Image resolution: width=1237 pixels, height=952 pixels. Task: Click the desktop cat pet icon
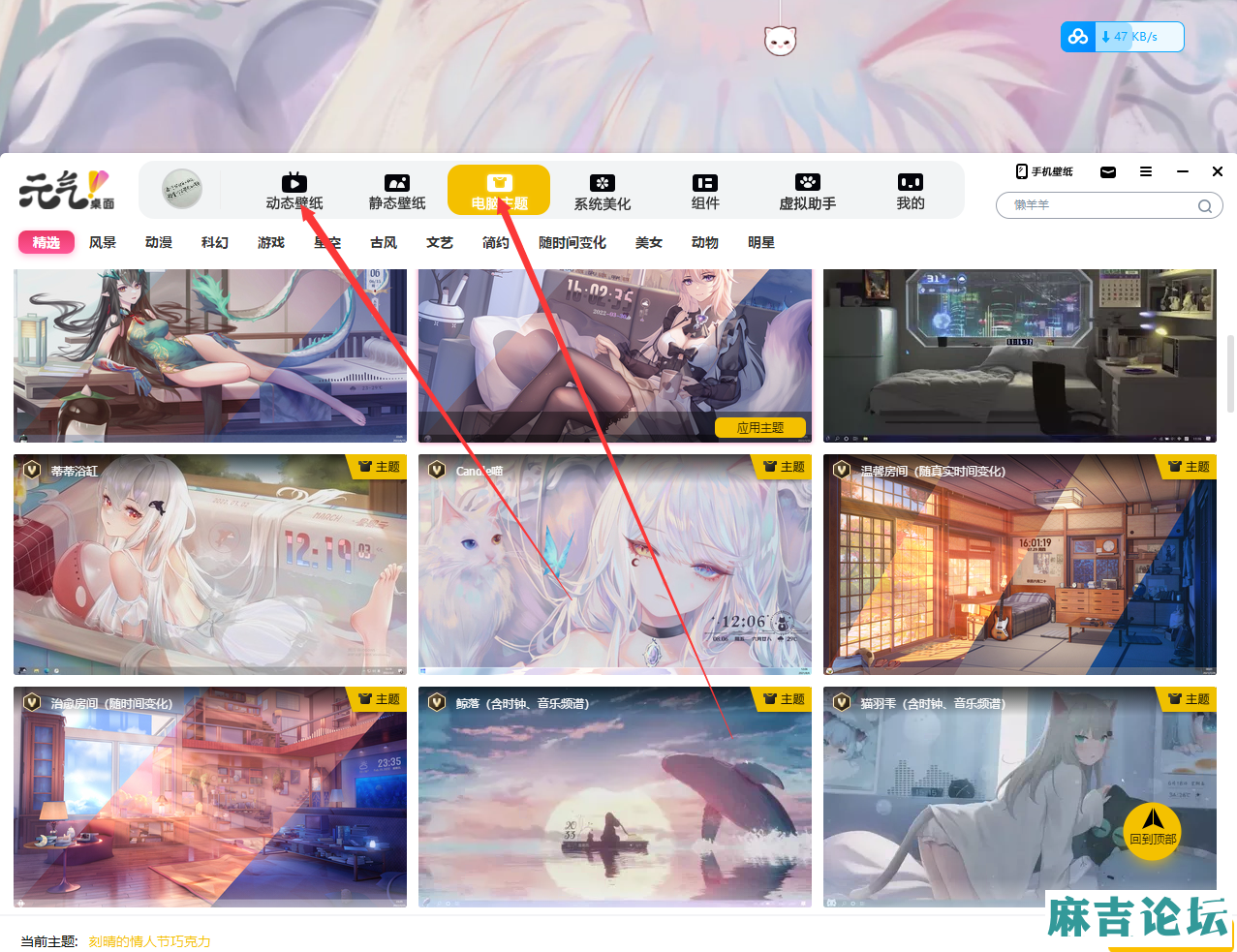click(780, 41)
